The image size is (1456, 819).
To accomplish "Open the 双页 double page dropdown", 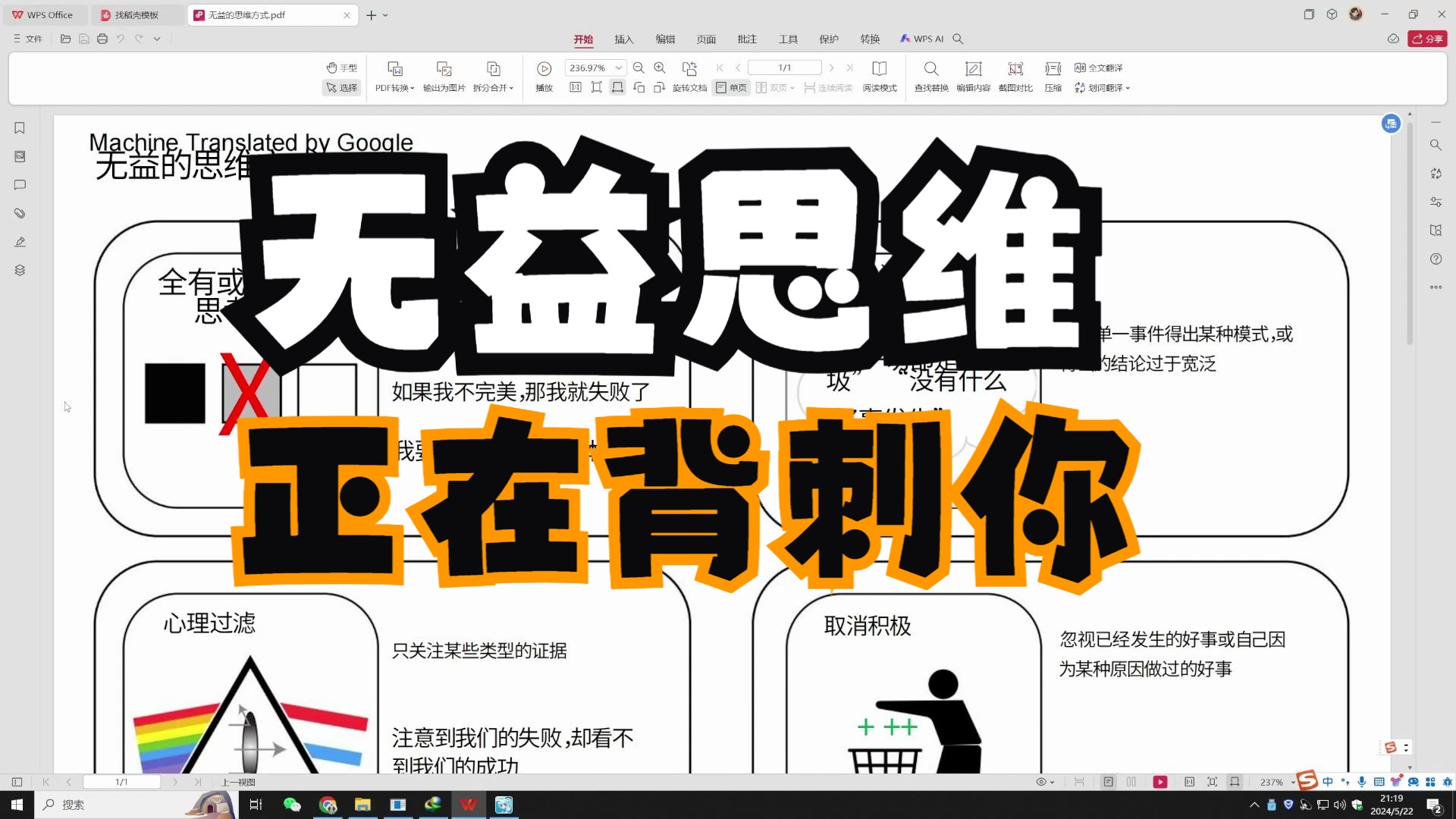I will pos(775,88).
